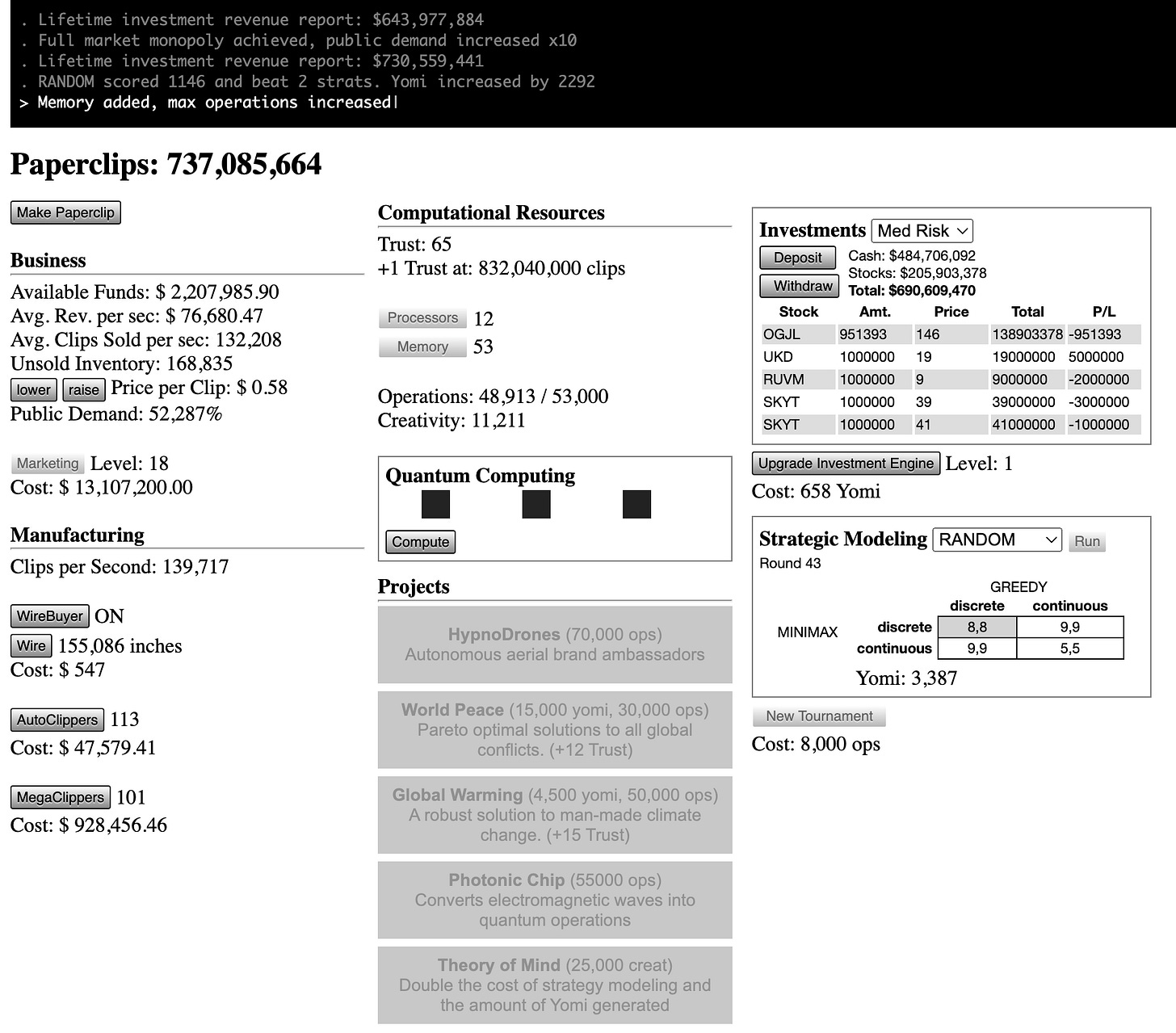The height and width of the screenshot is (1033, 1176).
Task: Click the Avg. Clips Sold per sec value
Action: [x=248, y=340]
